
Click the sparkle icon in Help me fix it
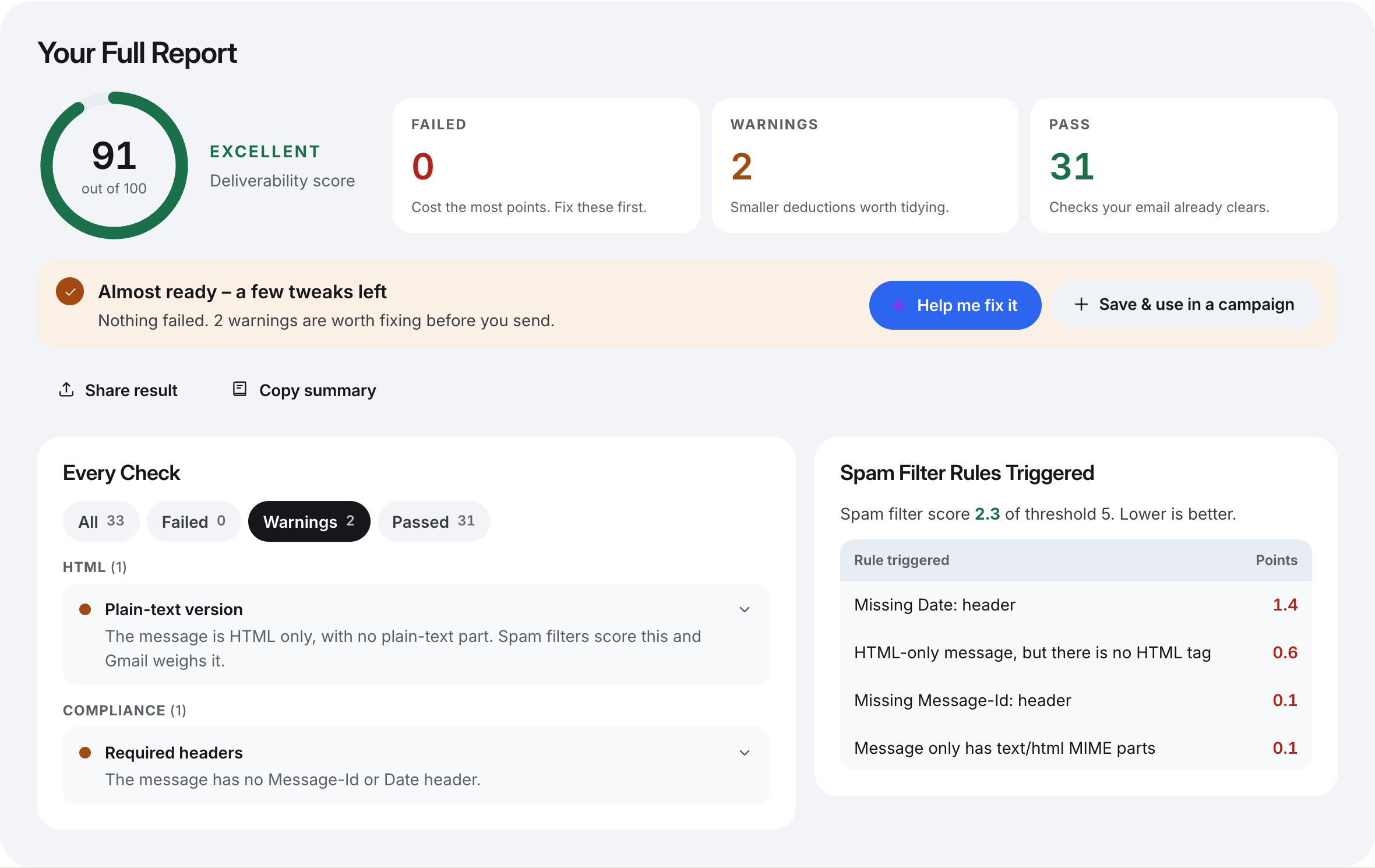[898, 305]
